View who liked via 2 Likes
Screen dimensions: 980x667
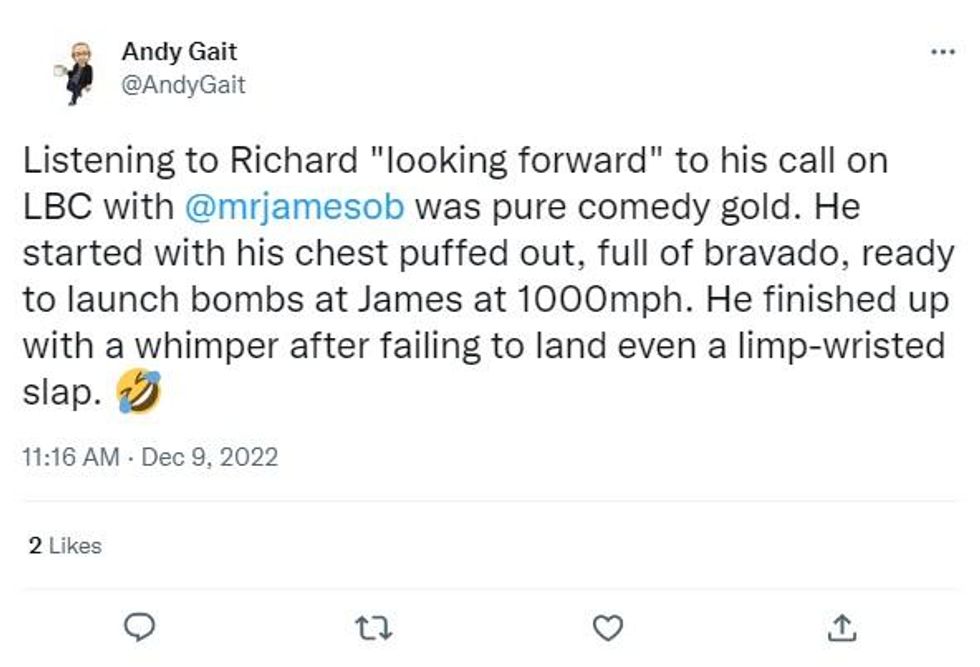click(x=65, y=545)
